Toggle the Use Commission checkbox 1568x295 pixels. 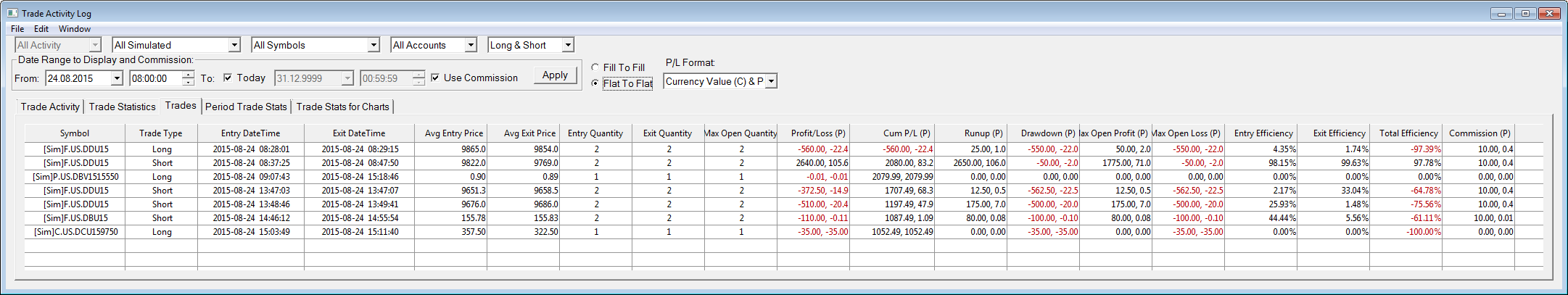tap(435, 78)
